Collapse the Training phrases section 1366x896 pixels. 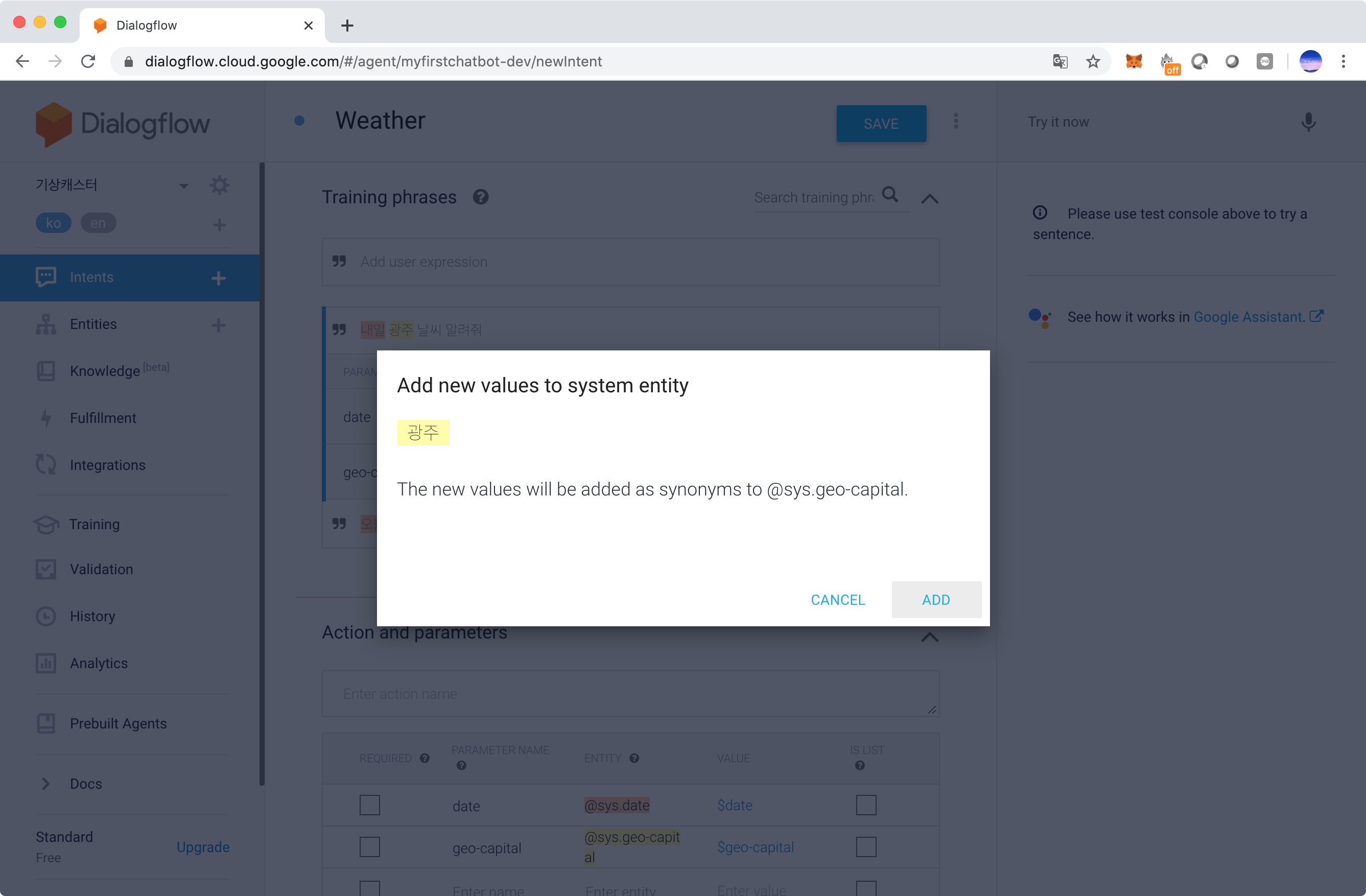click(x=929, y=199)
